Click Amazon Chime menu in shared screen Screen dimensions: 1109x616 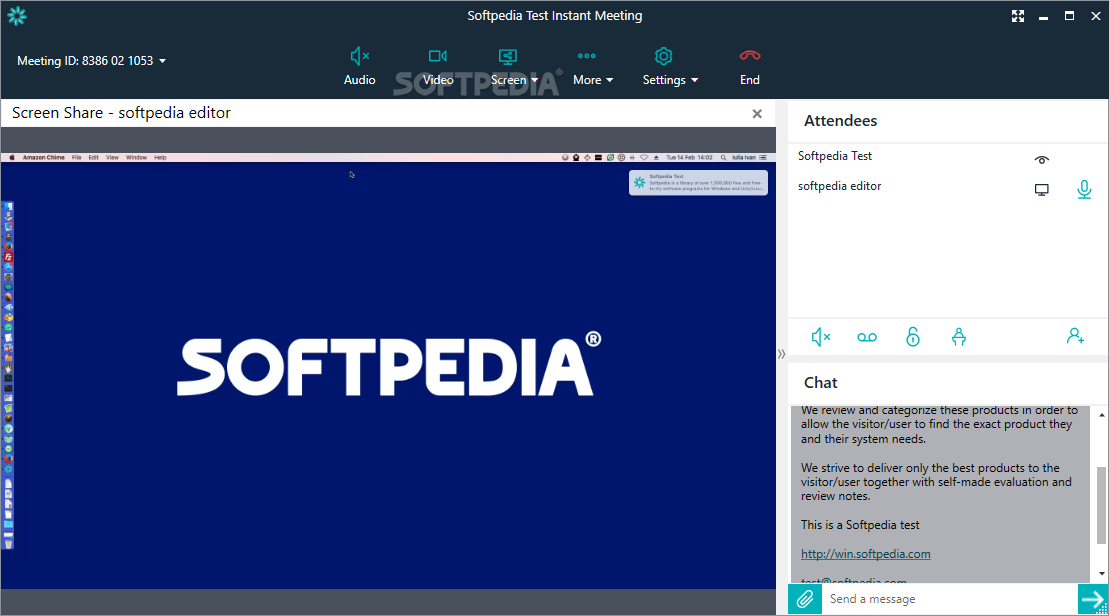(x=44, y=158)
